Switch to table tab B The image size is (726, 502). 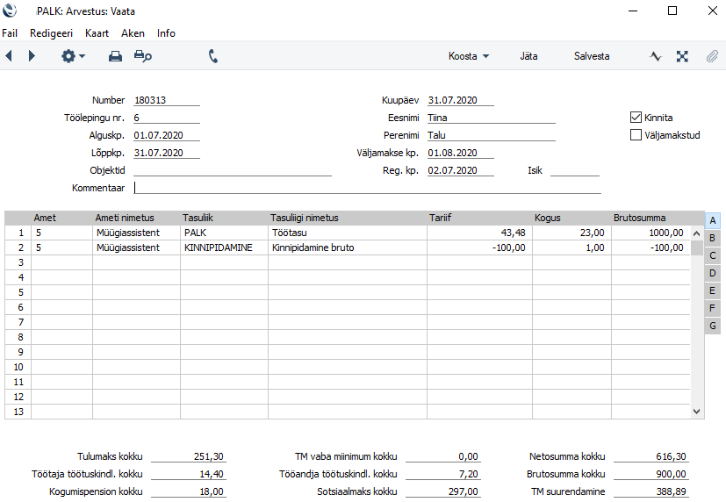pos(713,238)
